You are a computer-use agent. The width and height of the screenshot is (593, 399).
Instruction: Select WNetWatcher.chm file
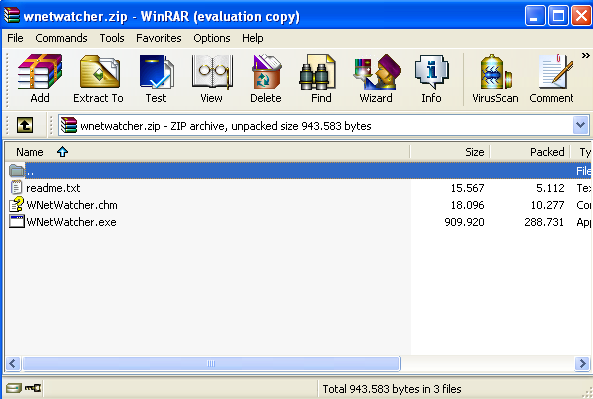(72, 205)
